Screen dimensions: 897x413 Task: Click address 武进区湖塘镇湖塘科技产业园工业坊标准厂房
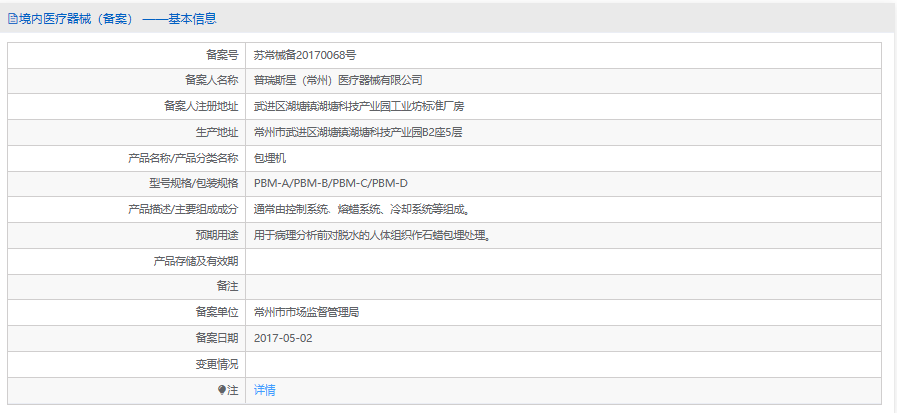359,106
